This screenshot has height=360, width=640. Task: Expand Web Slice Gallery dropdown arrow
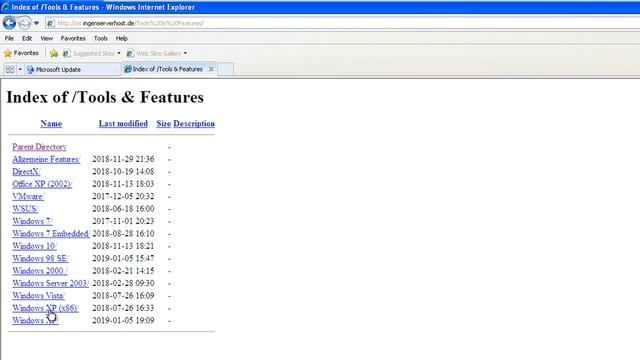(185, 53)
